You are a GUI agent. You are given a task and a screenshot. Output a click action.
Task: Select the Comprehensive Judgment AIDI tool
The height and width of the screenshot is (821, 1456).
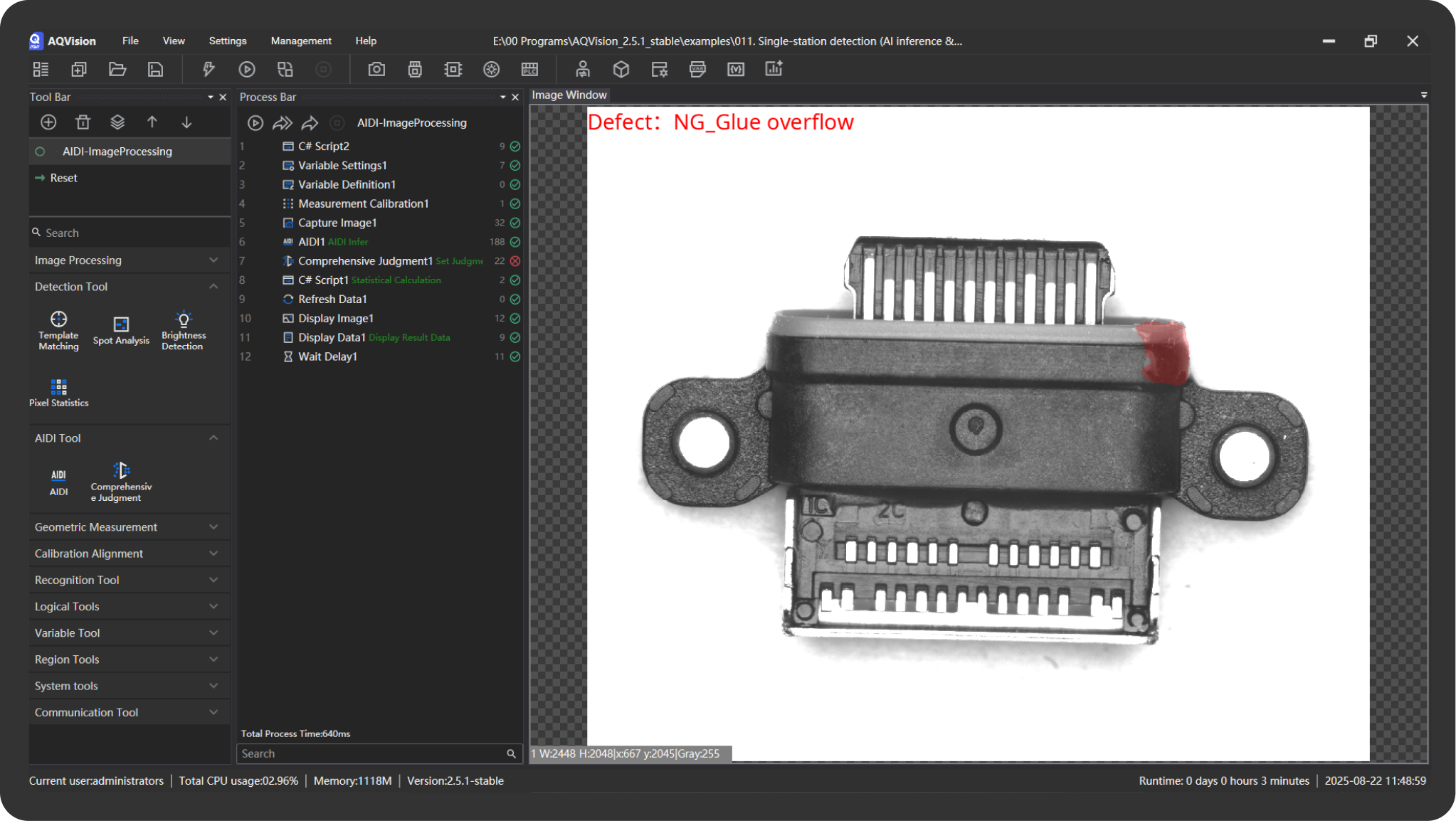[121, 482]
